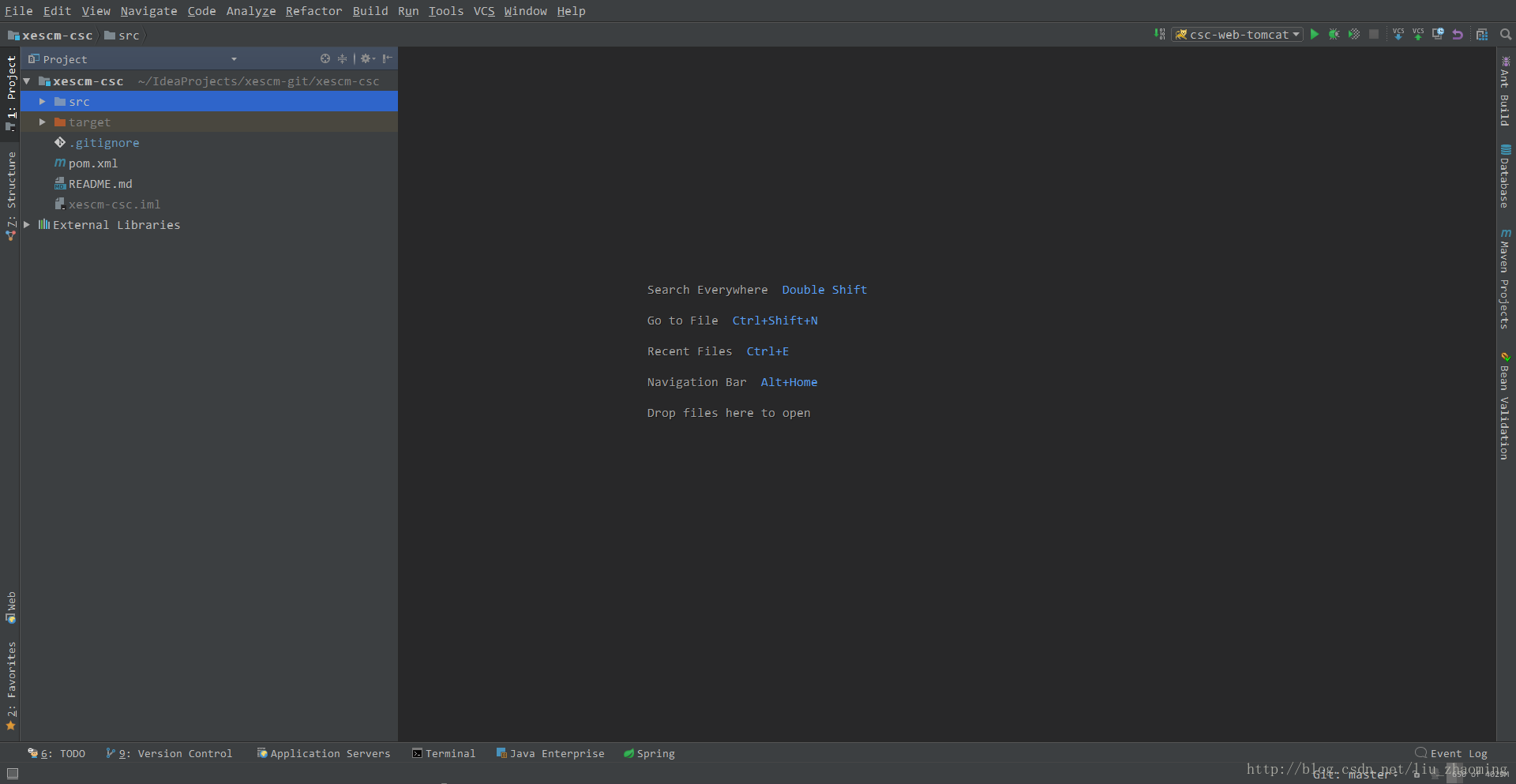Screen dimensions: 1516x784
Task: Open the Refactor menu
Action: coord(313,11)
